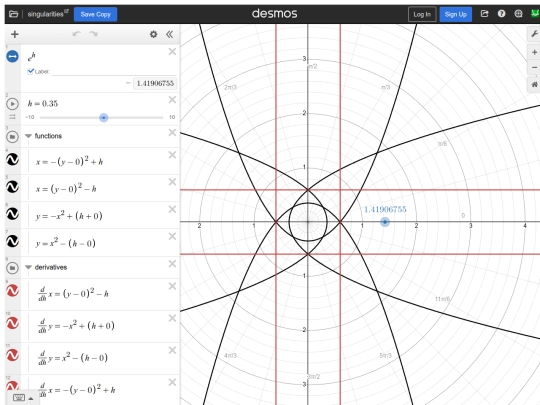Click the add item plus button
540x405 pixels.
[15, 34]
